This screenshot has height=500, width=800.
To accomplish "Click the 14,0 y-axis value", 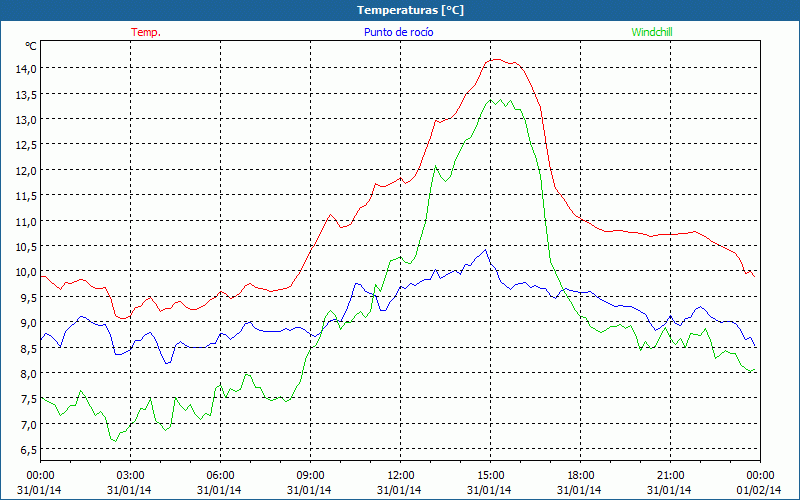I will click(x=26, y=68).
